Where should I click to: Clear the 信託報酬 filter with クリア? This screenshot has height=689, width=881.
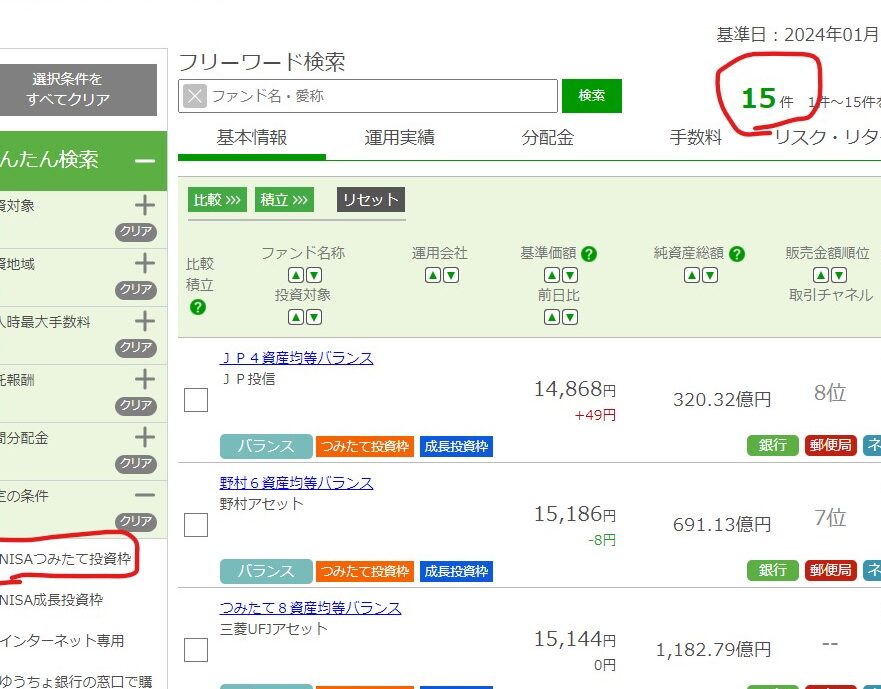[136, 405]
